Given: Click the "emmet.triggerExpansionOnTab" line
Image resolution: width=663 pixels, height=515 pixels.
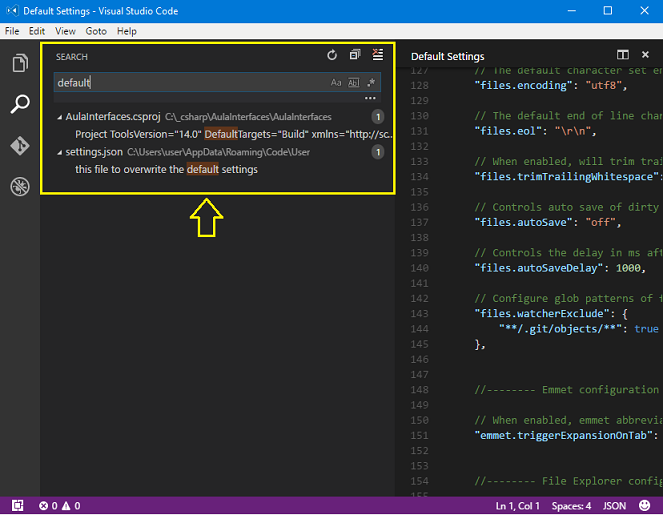Looking at the screenshot, I should (x=568, y=436).
